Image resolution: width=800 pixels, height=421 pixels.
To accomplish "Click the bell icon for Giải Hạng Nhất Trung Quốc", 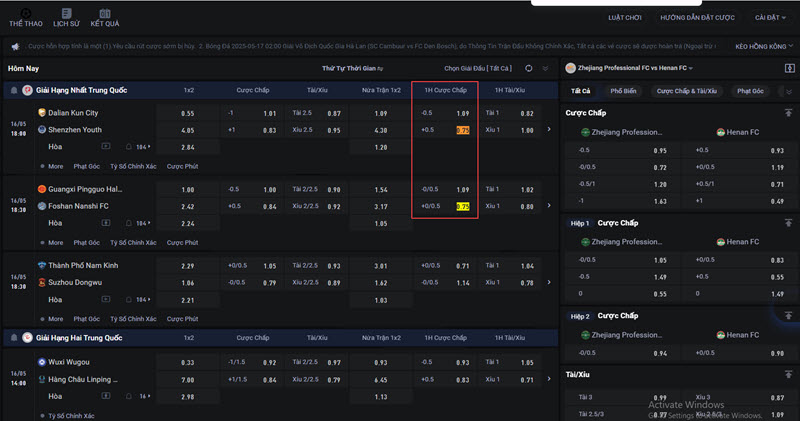I will (13, 90).
